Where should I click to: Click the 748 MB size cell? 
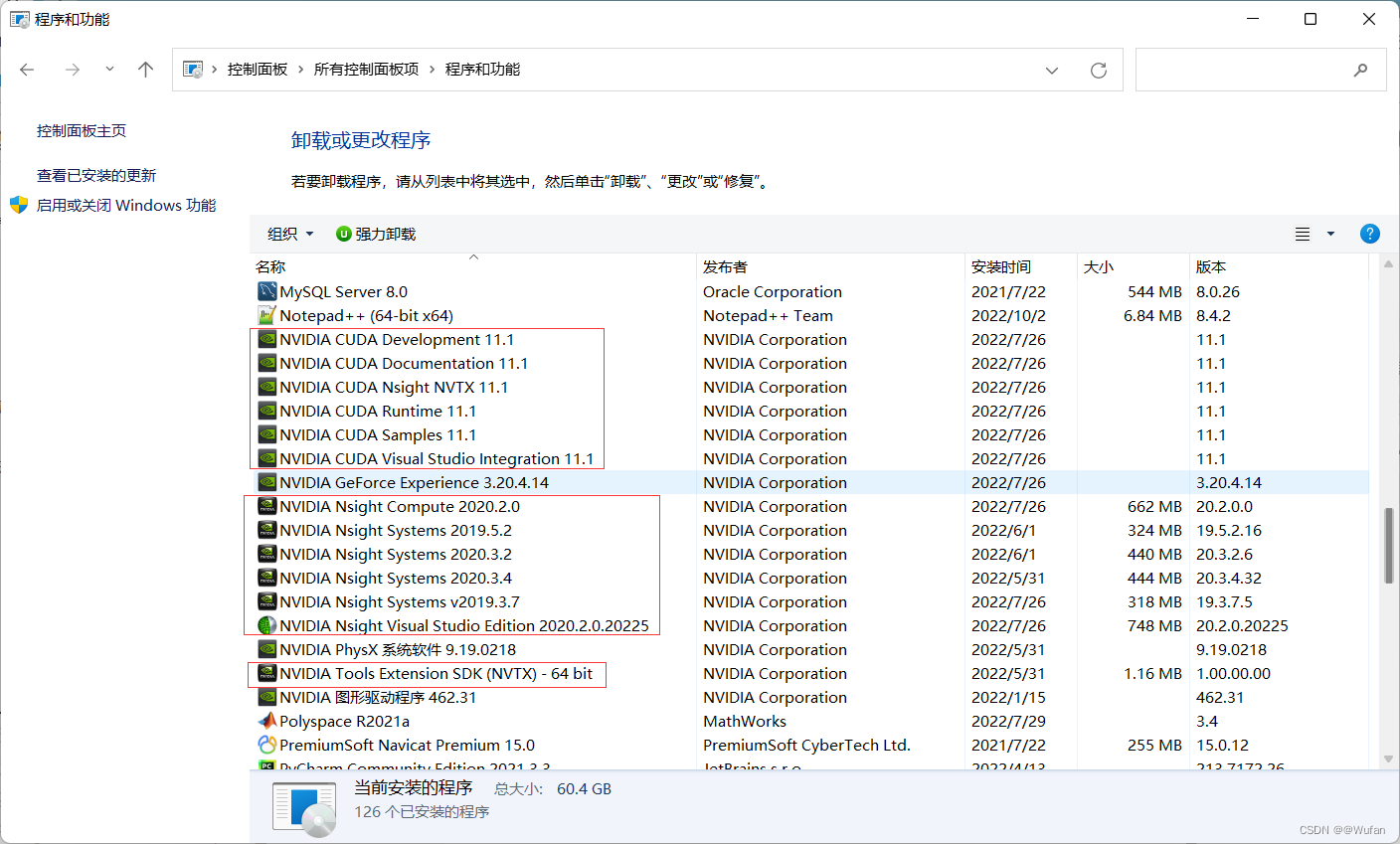click(1154, 625)
